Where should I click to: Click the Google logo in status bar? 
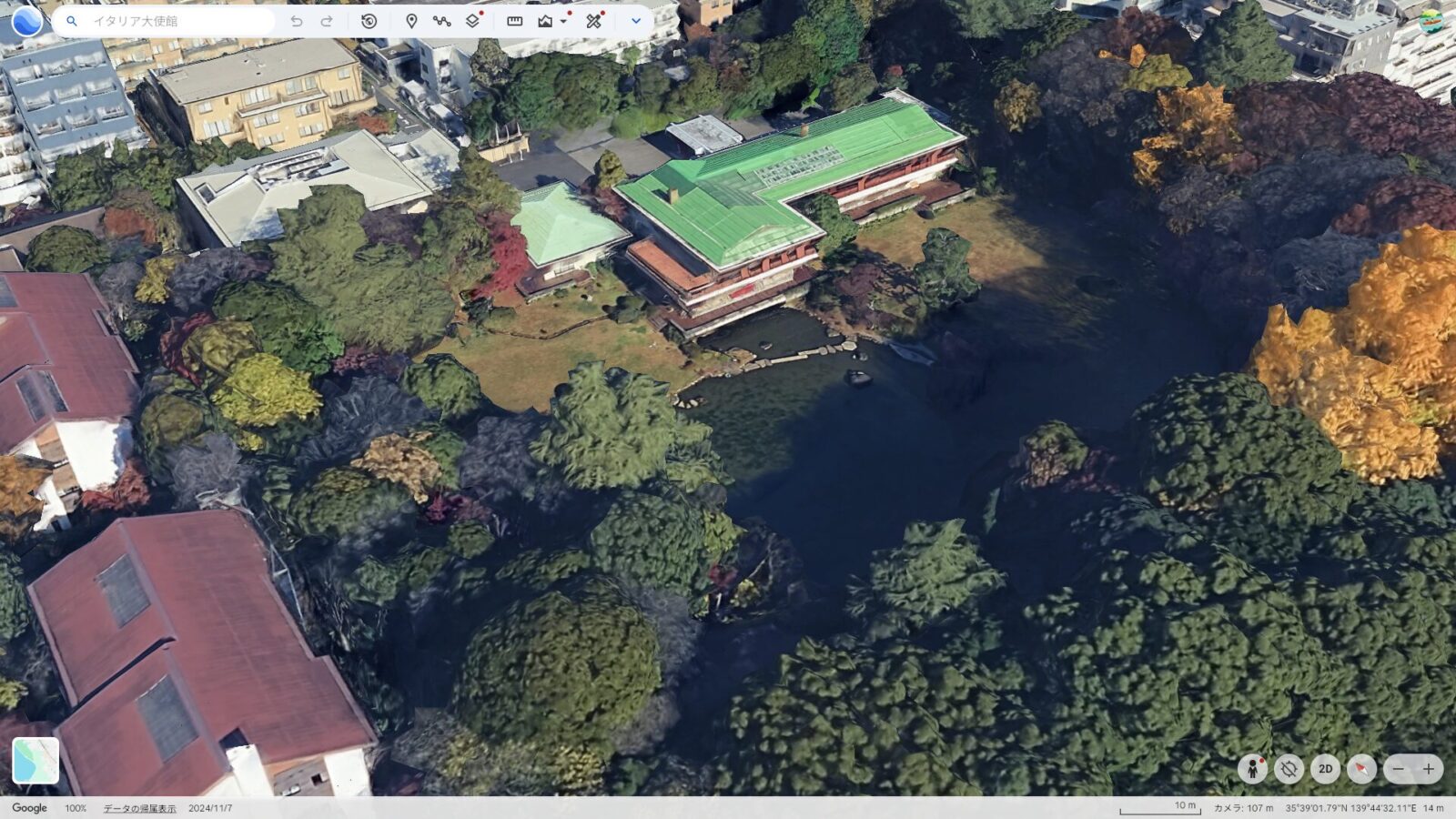point(29,808)
